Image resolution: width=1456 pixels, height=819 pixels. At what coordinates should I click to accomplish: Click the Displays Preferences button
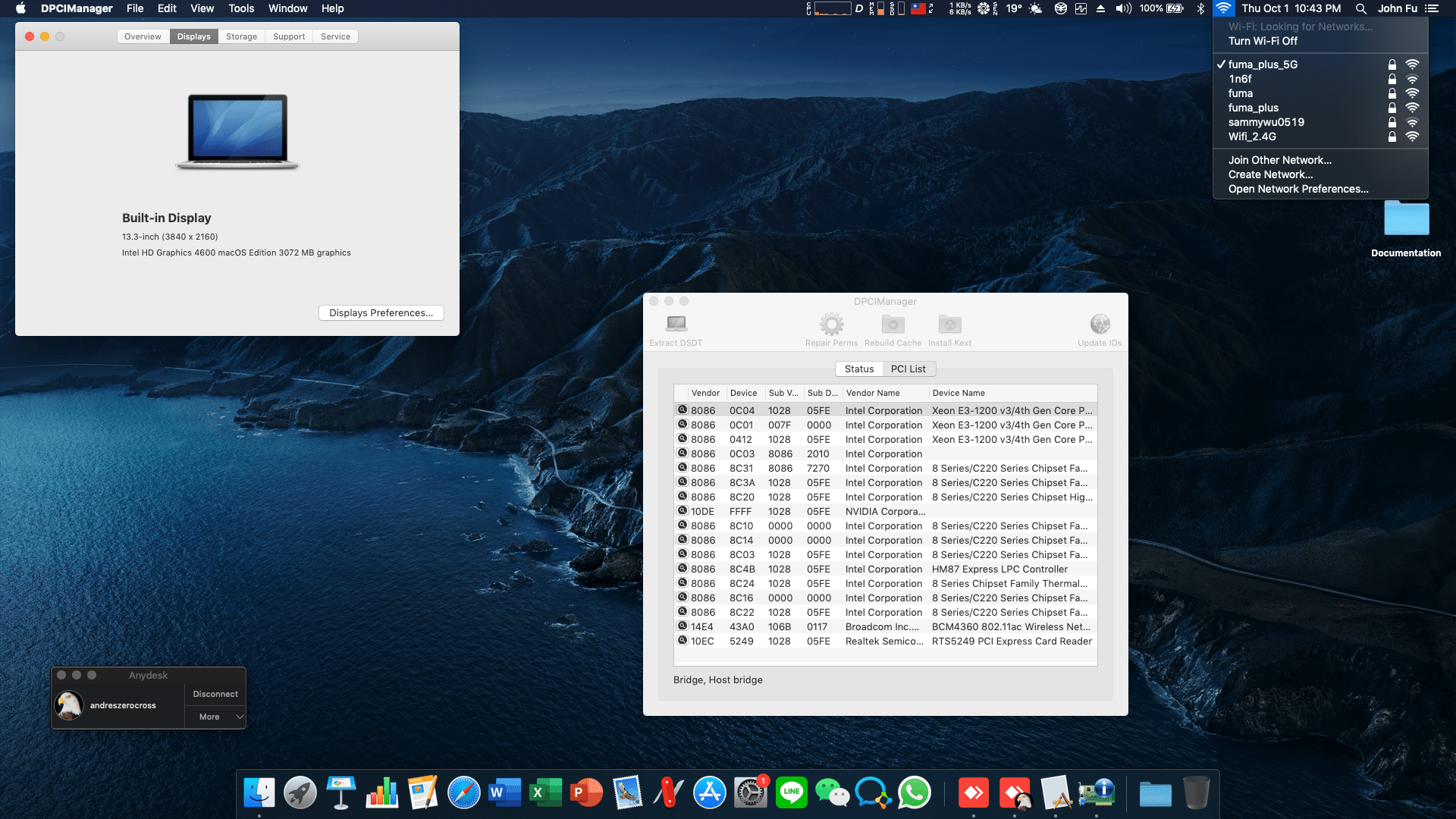click(381, 312)
